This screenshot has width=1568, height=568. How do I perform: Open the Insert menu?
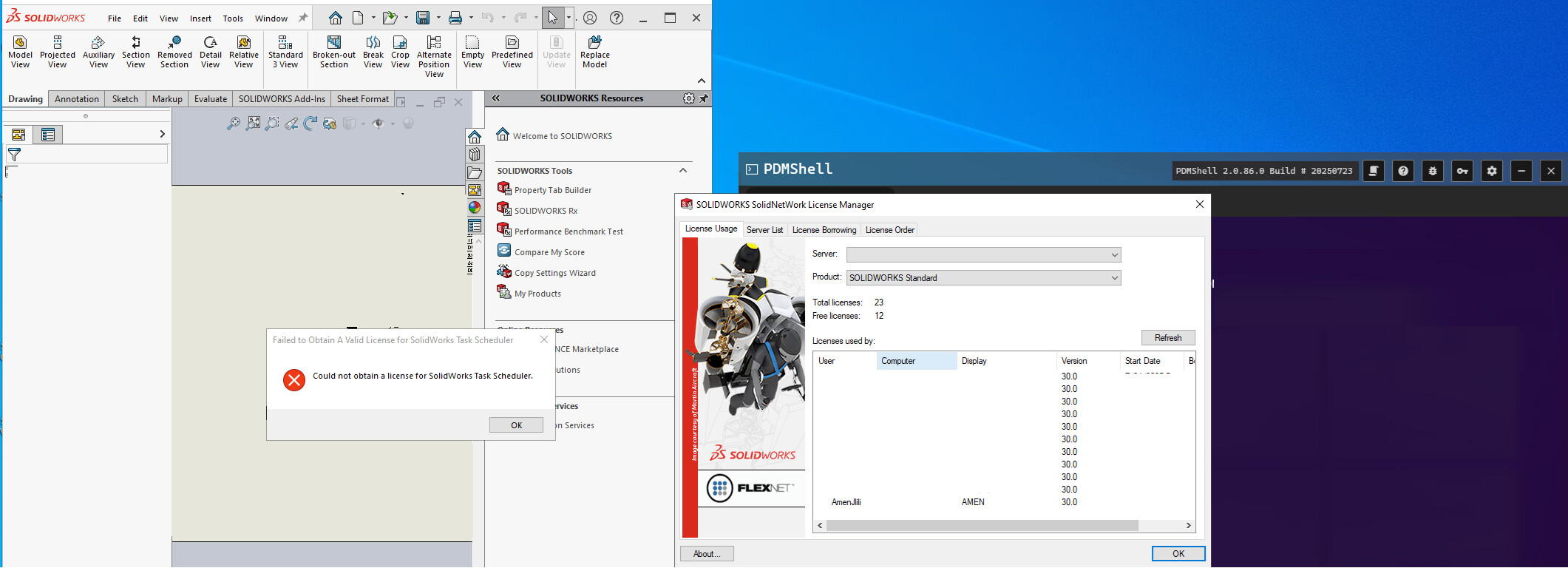coord(200,18)
